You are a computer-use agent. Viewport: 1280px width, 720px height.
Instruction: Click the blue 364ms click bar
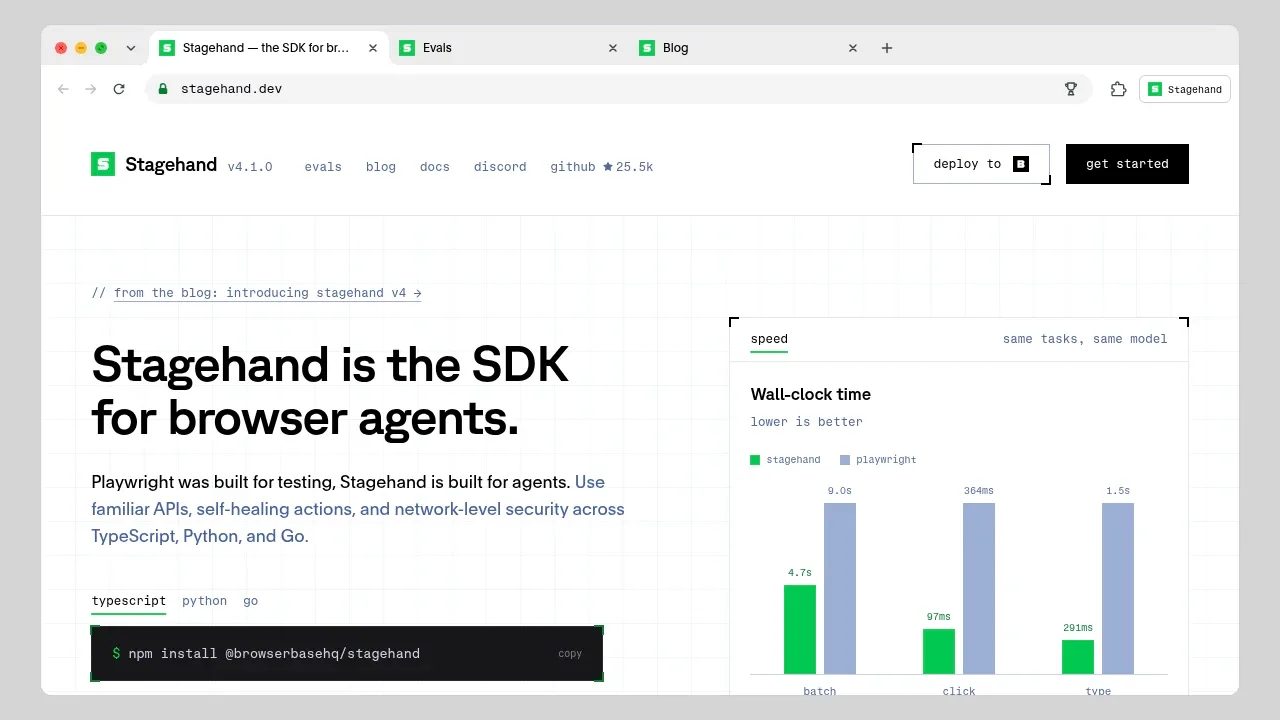point(979,588)
